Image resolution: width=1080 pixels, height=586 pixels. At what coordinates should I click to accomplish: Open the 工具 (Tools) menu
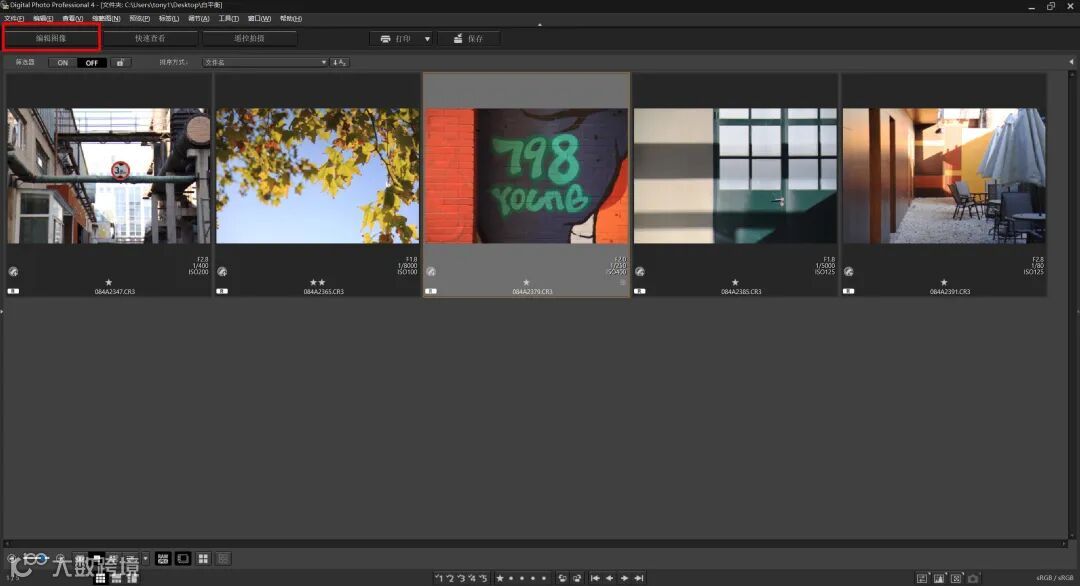click(228, 18)
